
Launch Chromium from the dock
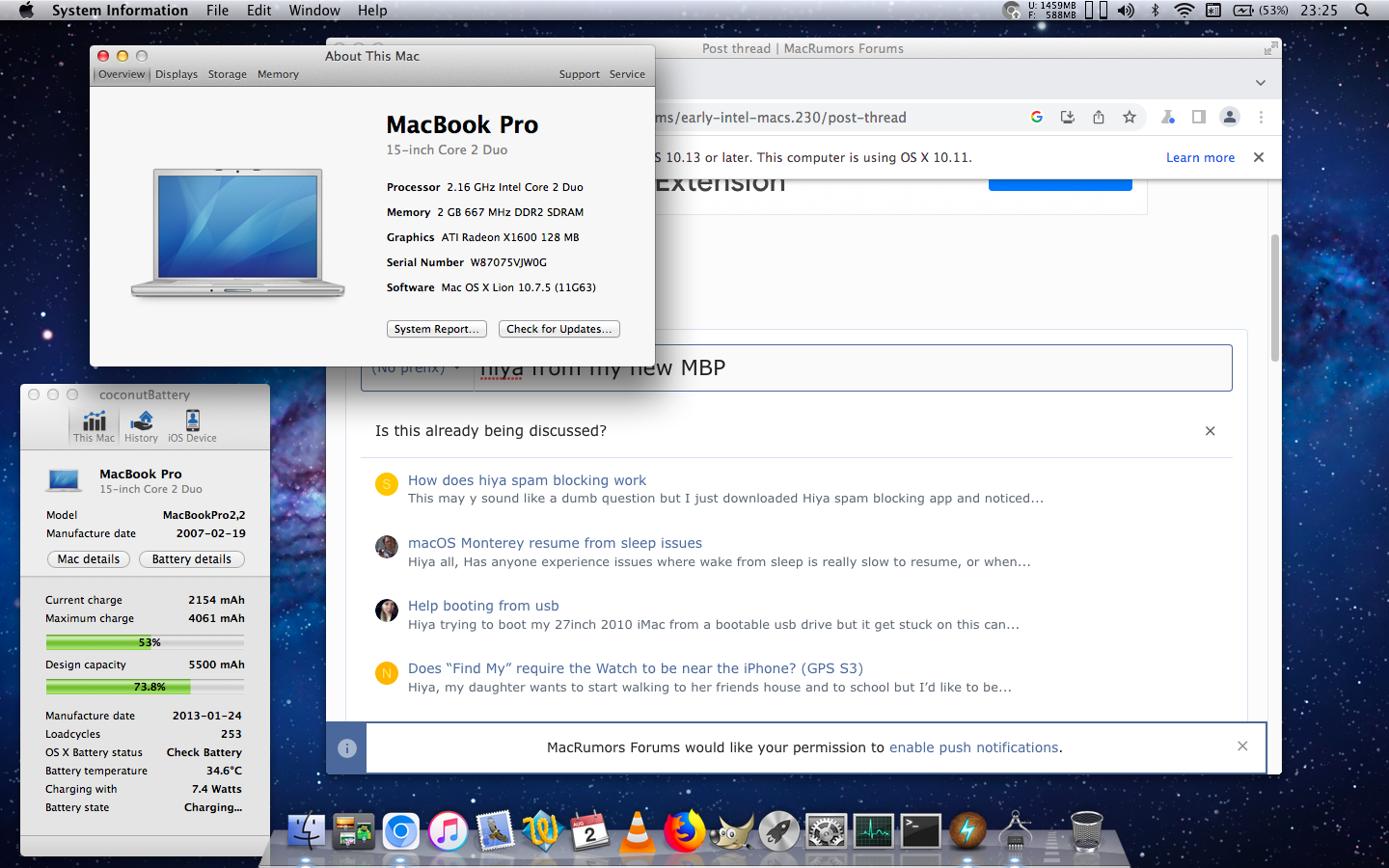click(401, 830)
